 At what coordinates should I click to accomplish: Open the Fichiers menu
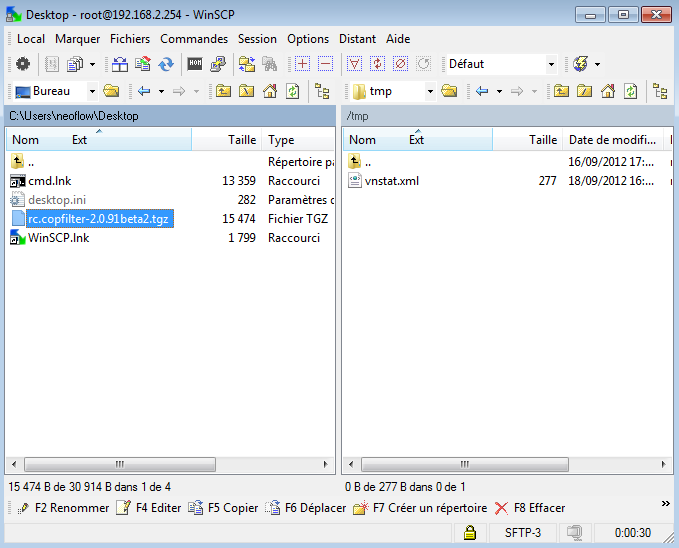point(130,39)
